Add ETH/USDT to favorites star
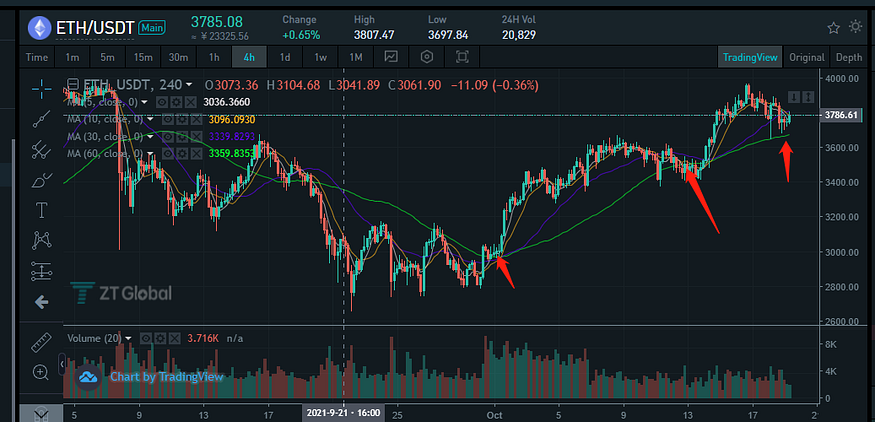This screenshot has width=875, height=422. 833,27
